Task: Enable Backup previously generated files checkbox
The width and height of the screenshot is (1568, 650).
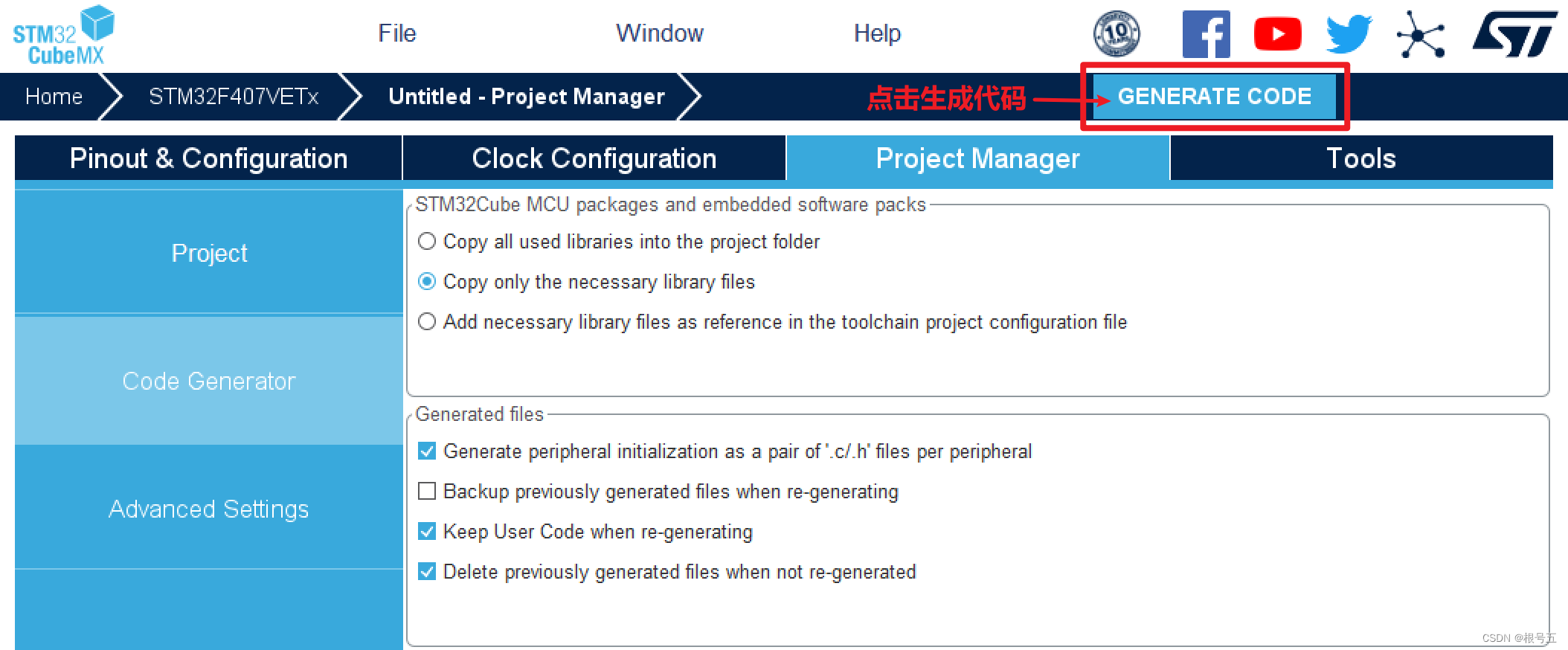Action: [x=427, y=492]
